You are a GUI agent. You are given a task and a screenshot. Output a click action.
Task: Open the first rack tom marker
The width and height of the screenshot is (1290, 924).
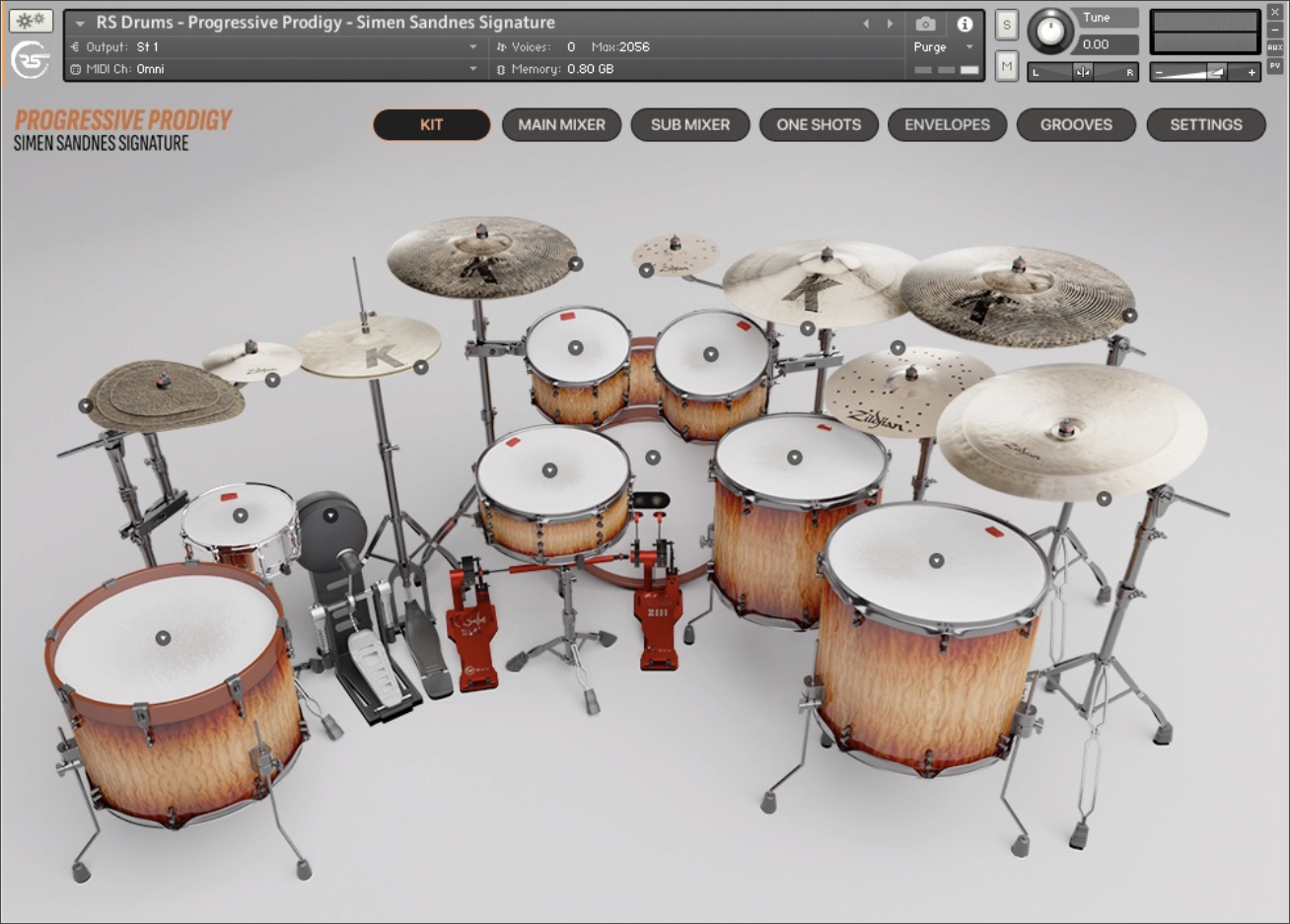[576, 347]
